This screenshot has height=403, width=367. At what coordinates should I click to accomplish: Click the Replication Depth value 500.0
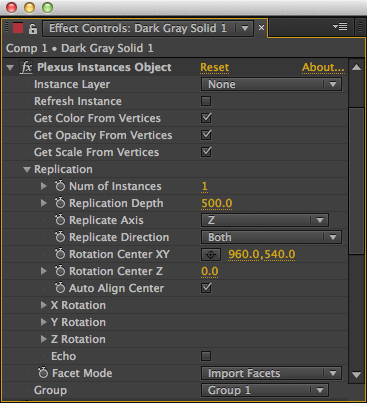pos(217,203)
